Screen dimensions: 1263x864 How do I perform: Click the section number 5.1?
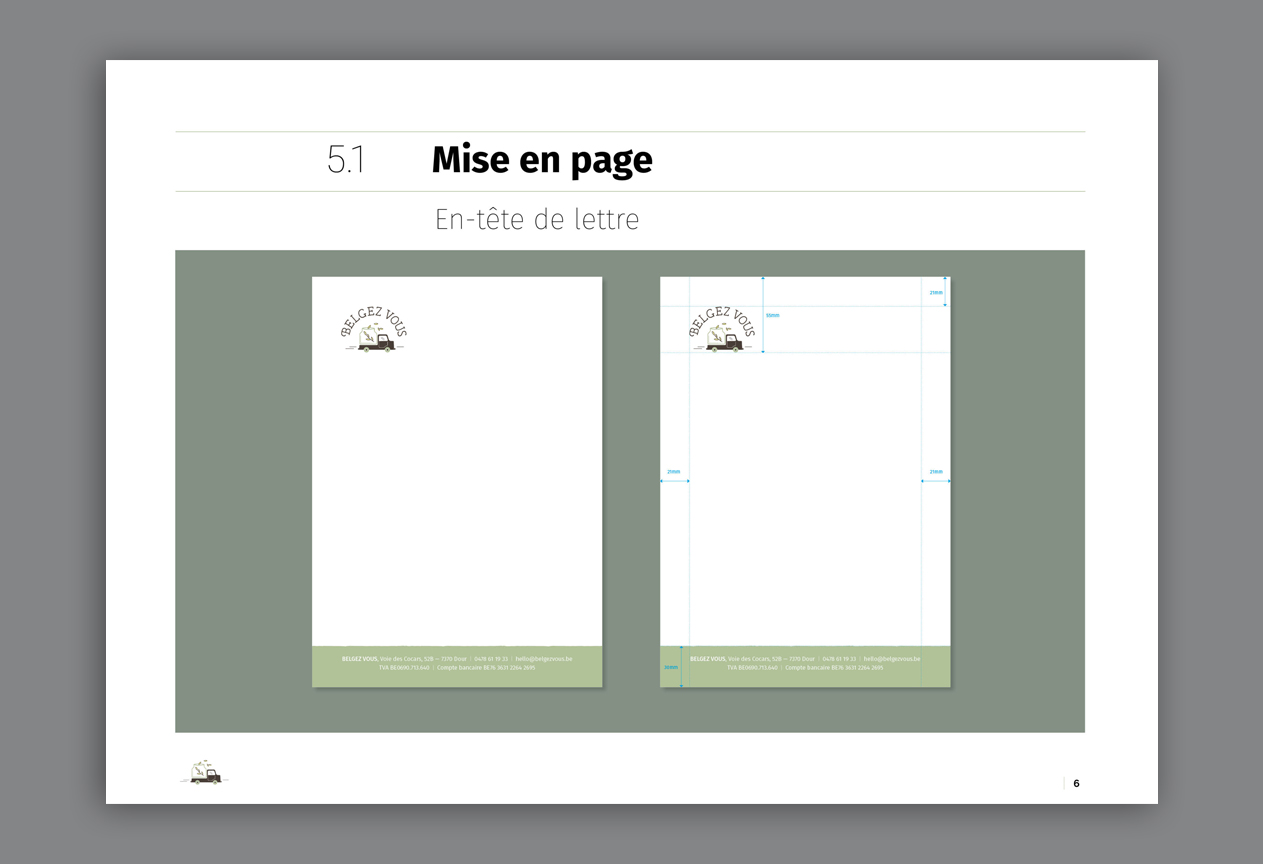pyautogui.click(x=346, y=160)
